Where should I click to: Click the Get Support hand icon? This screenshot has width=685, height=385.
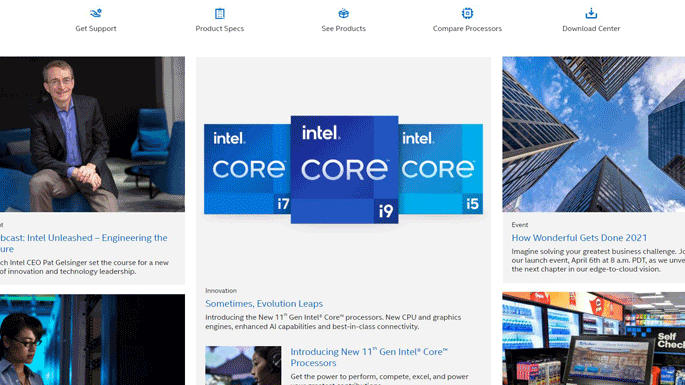pos(96,13)
